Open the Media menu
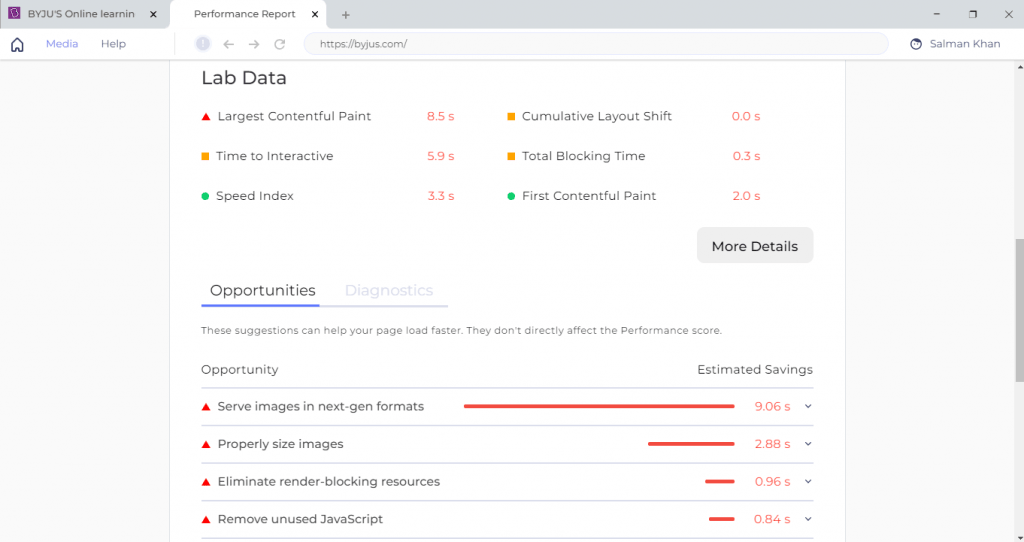Viewport: 1024px width, 542px height. point(62,44)
